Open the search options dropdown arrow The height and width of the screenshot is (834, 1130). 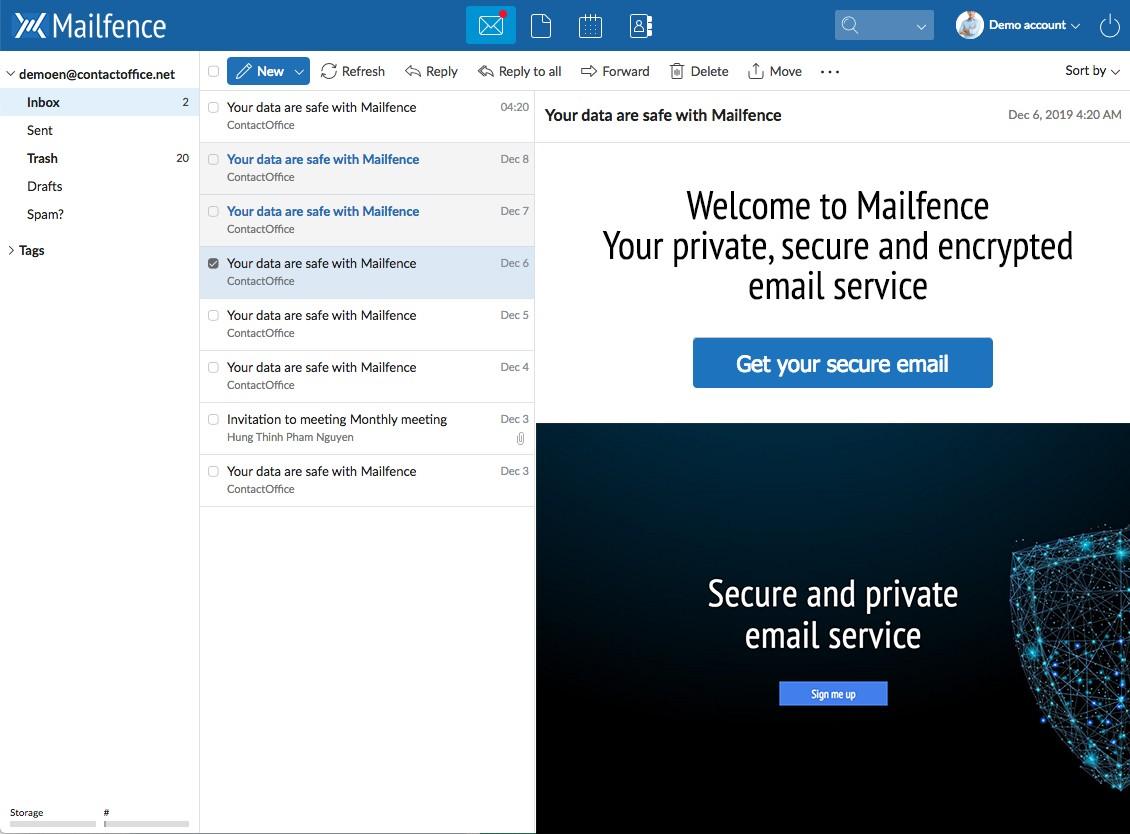[921, 26]
